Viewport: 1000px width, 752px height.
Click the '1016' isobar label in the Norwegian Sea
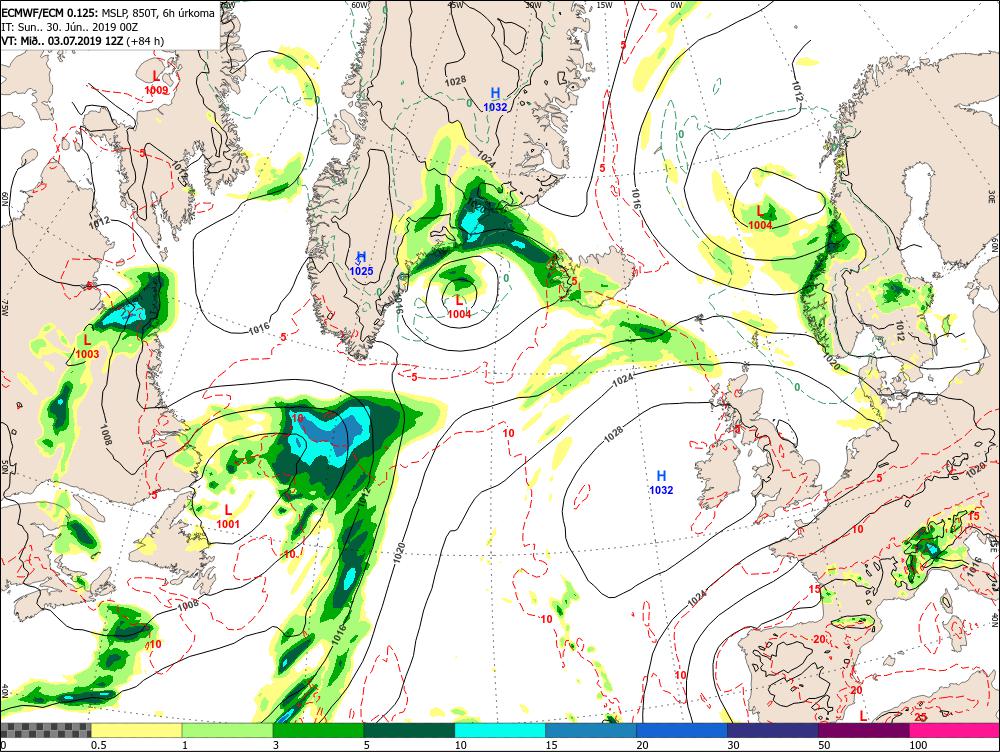pos(636,199)
